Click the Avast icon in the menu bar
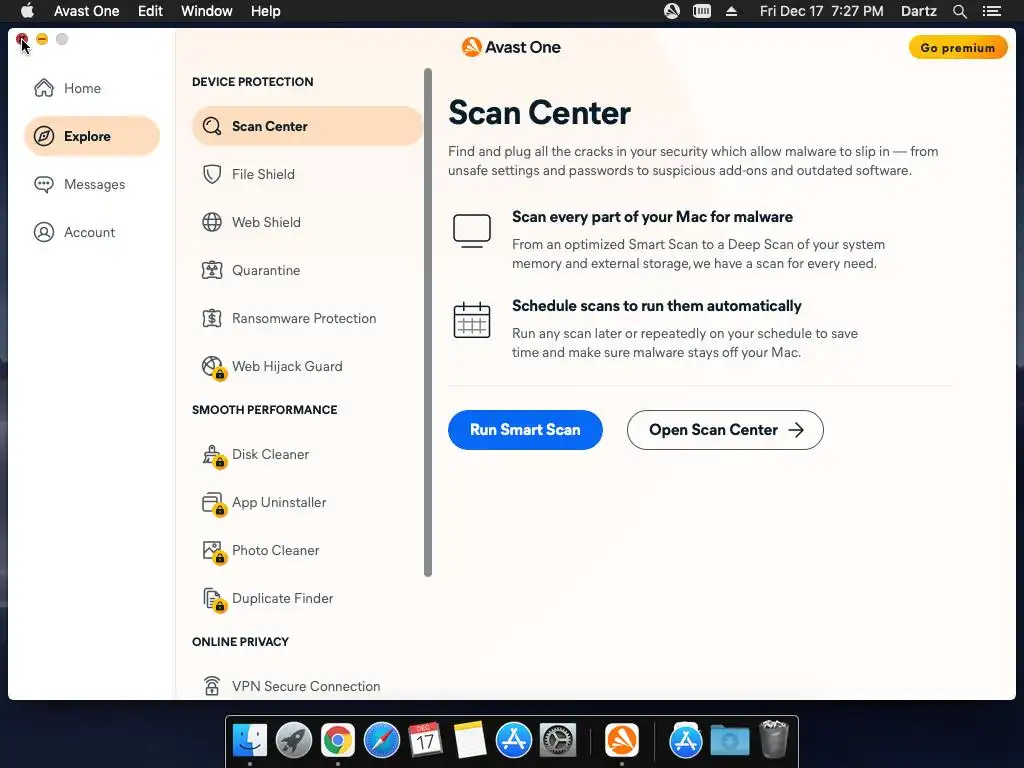 (671, 11)
